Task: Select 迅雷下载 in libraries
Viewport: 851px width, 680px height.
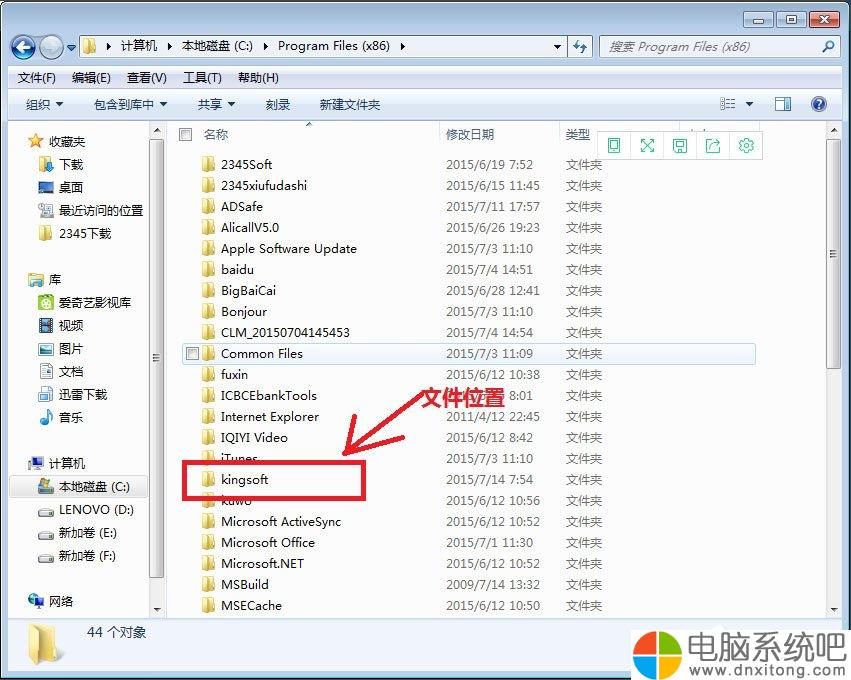Action: pos(83,395)
